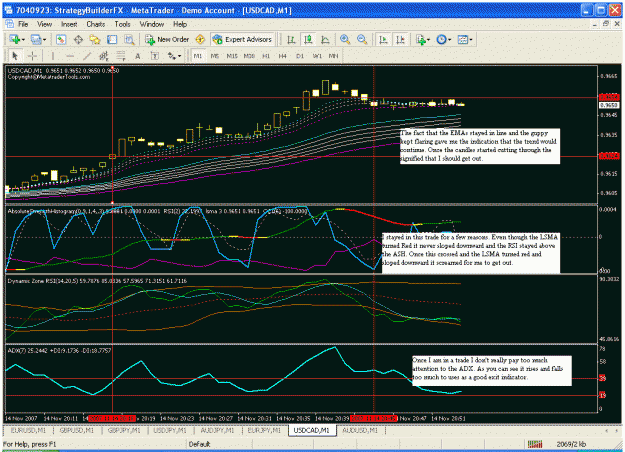Toggle the Expert Advisors button

242,39
